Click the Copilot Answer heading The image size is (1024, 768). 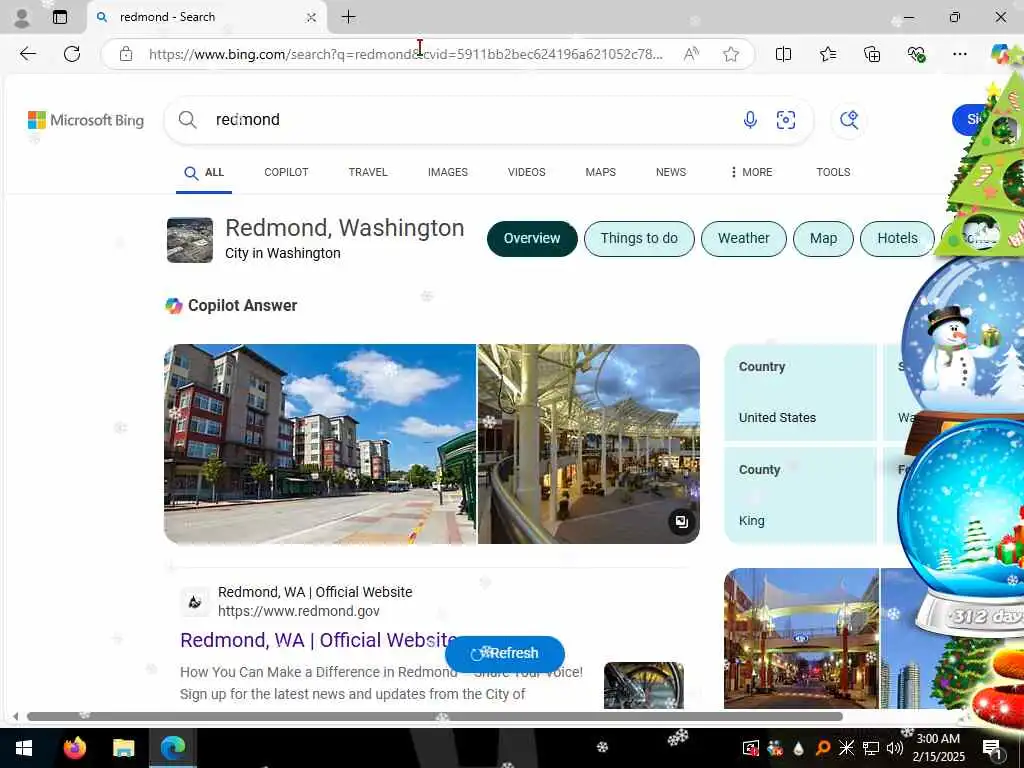pos(242,306)
